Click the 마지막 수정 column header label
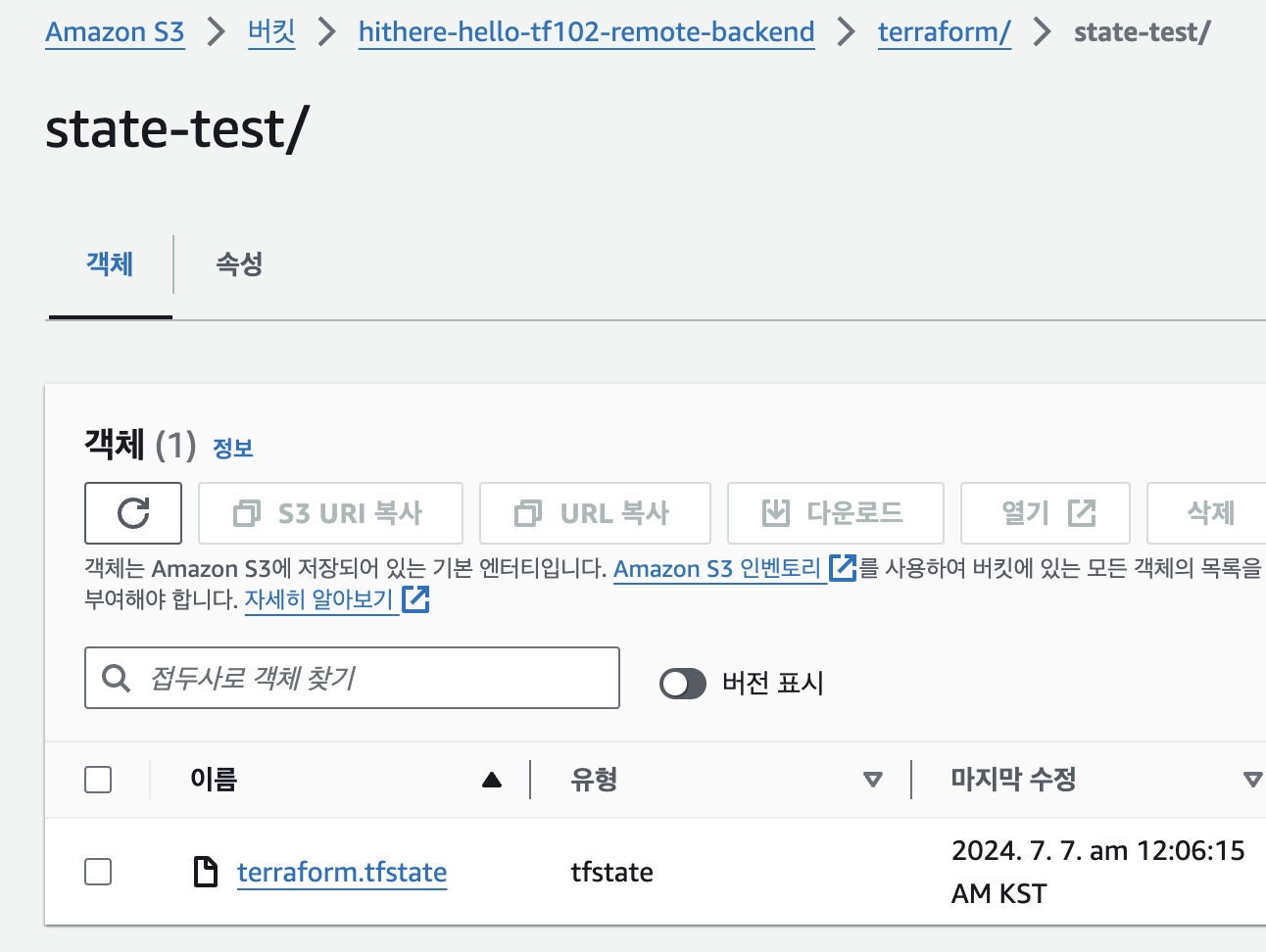Image resolution: width=1266 pixels, height=952 pixels. pos(1013,780)
